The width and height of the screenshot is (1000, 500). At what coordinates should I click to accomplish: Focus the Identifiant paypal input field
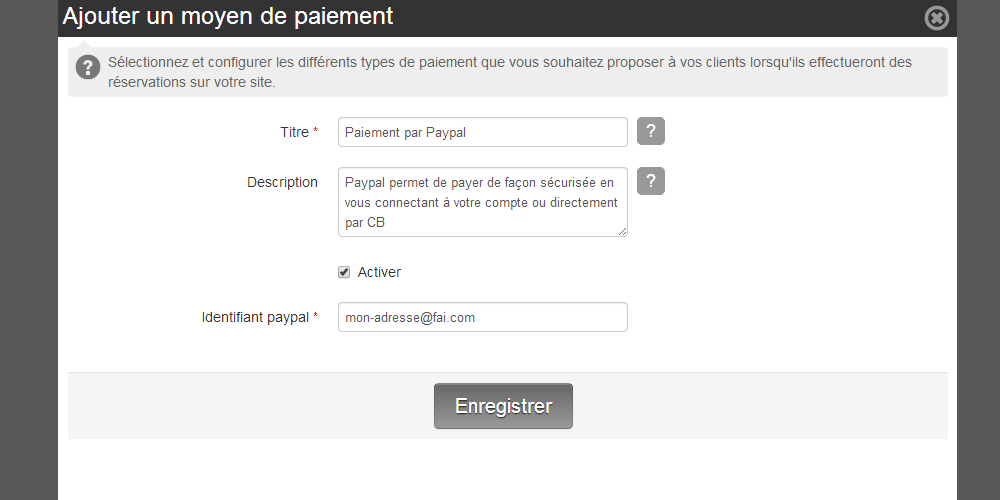[483, 317]
